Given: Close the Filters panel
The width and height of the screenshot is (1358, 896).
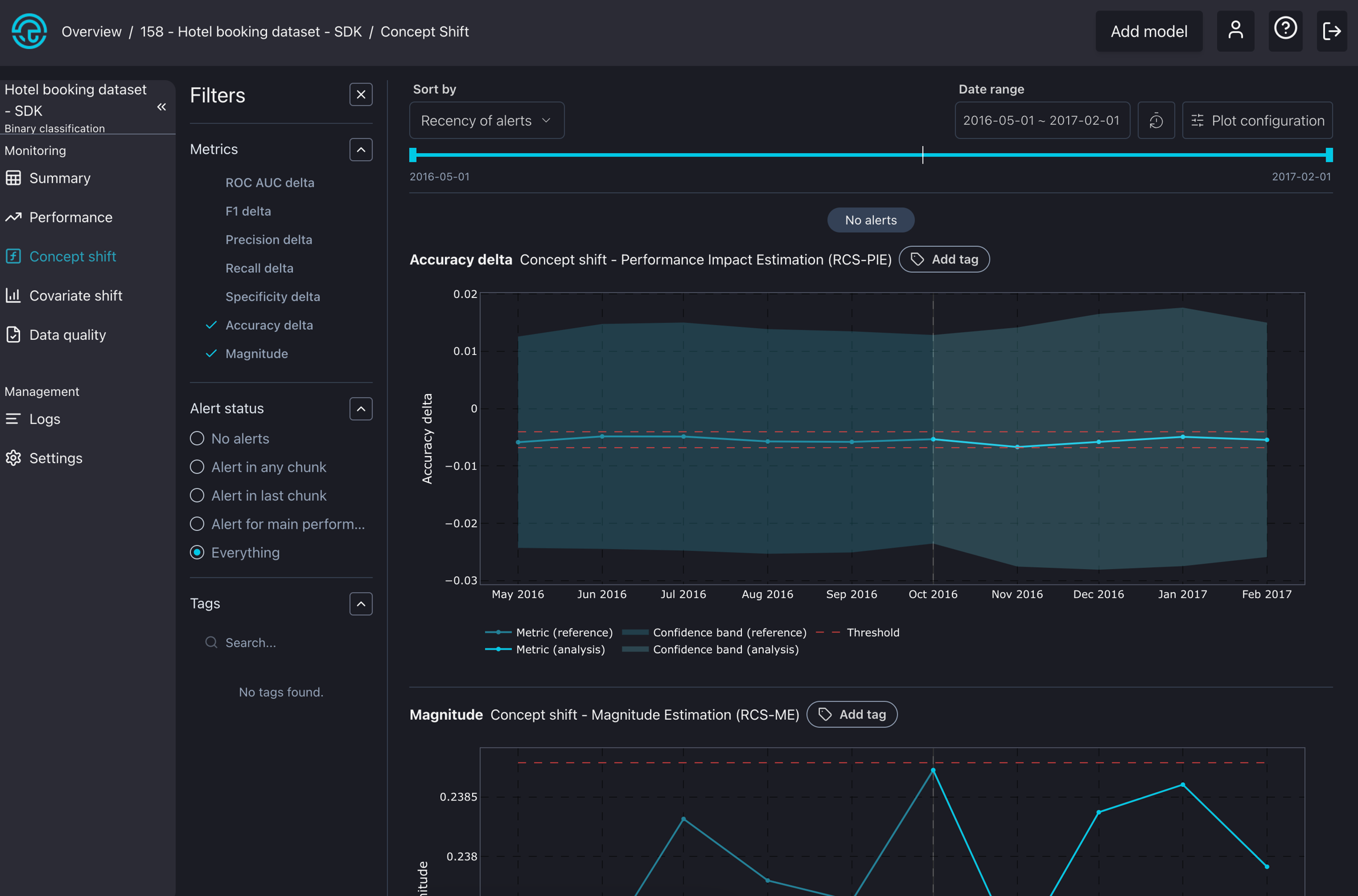Looking at the screenshot, I should (361, 95).
